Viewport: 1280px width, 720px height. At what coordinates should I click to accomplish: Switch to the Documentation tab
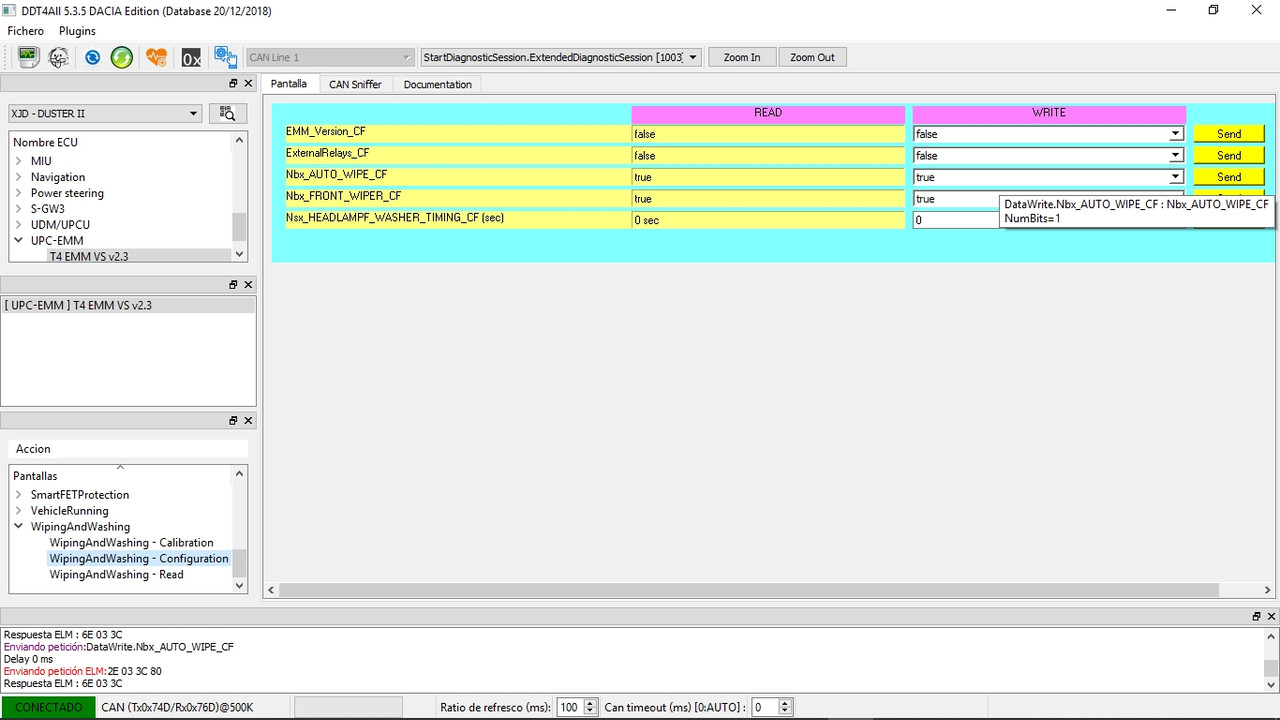coord(438,85)
